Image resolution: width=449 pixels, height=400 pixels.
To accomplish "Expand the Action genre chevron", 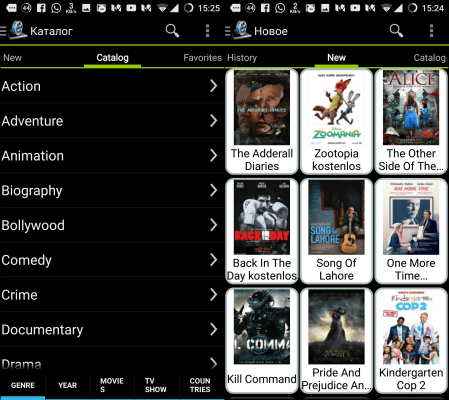I will 214,86.
